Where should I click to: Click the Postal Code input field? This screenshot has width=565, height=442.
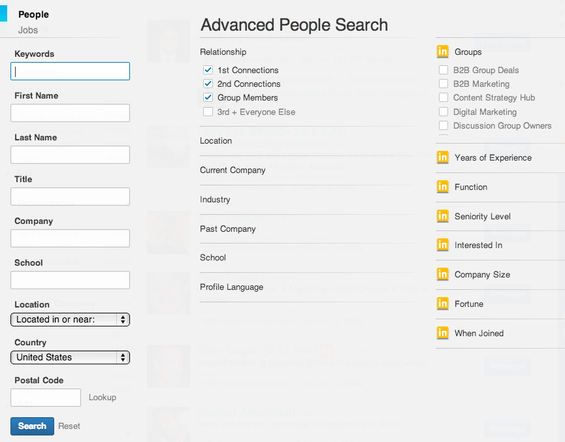tap(45, 397)
